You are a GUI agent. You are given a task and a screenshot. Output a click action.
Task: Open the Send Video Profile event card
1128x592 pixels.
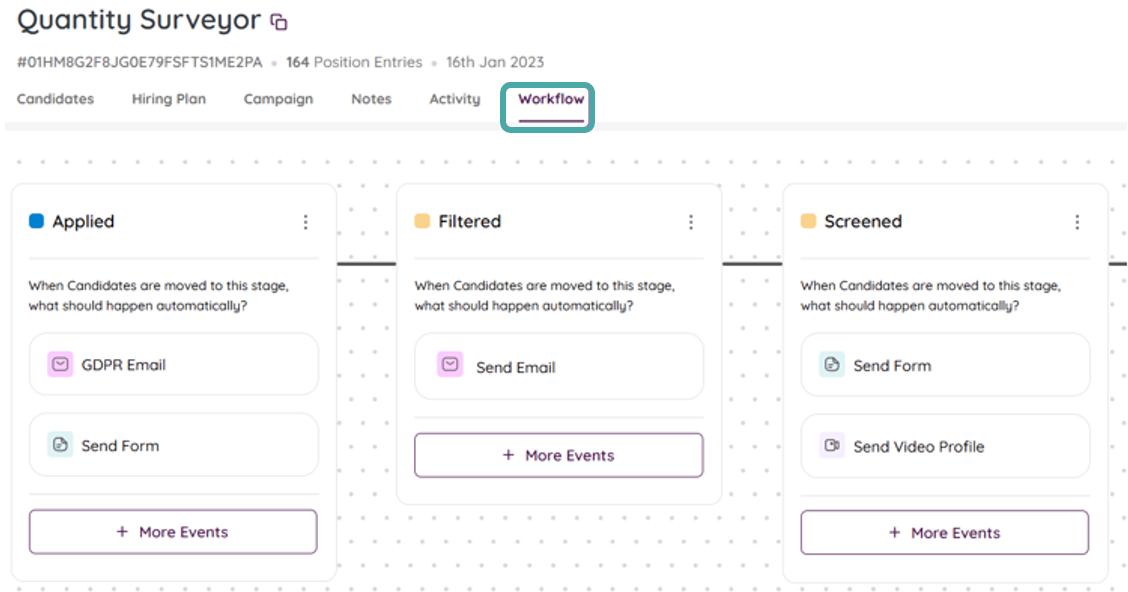coord(945,446)
